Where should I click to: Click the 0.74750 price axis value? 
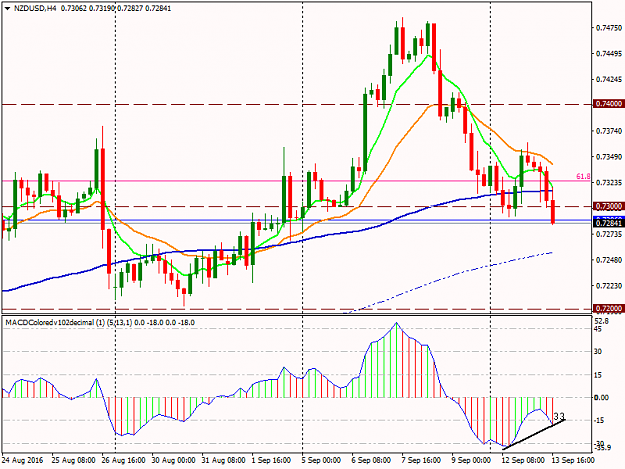[609, 28]
